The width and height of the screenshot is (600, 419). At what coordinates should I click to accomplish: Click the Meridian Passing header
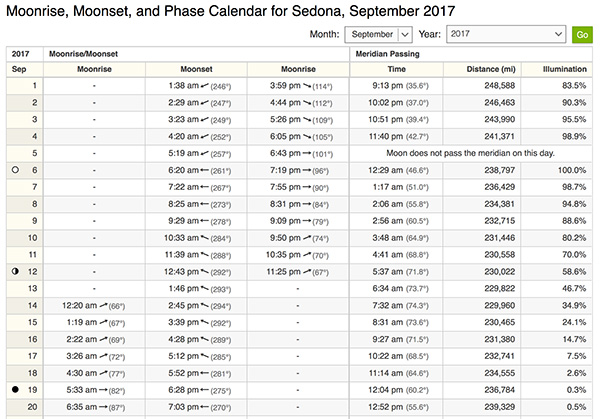tap(387, 54)
